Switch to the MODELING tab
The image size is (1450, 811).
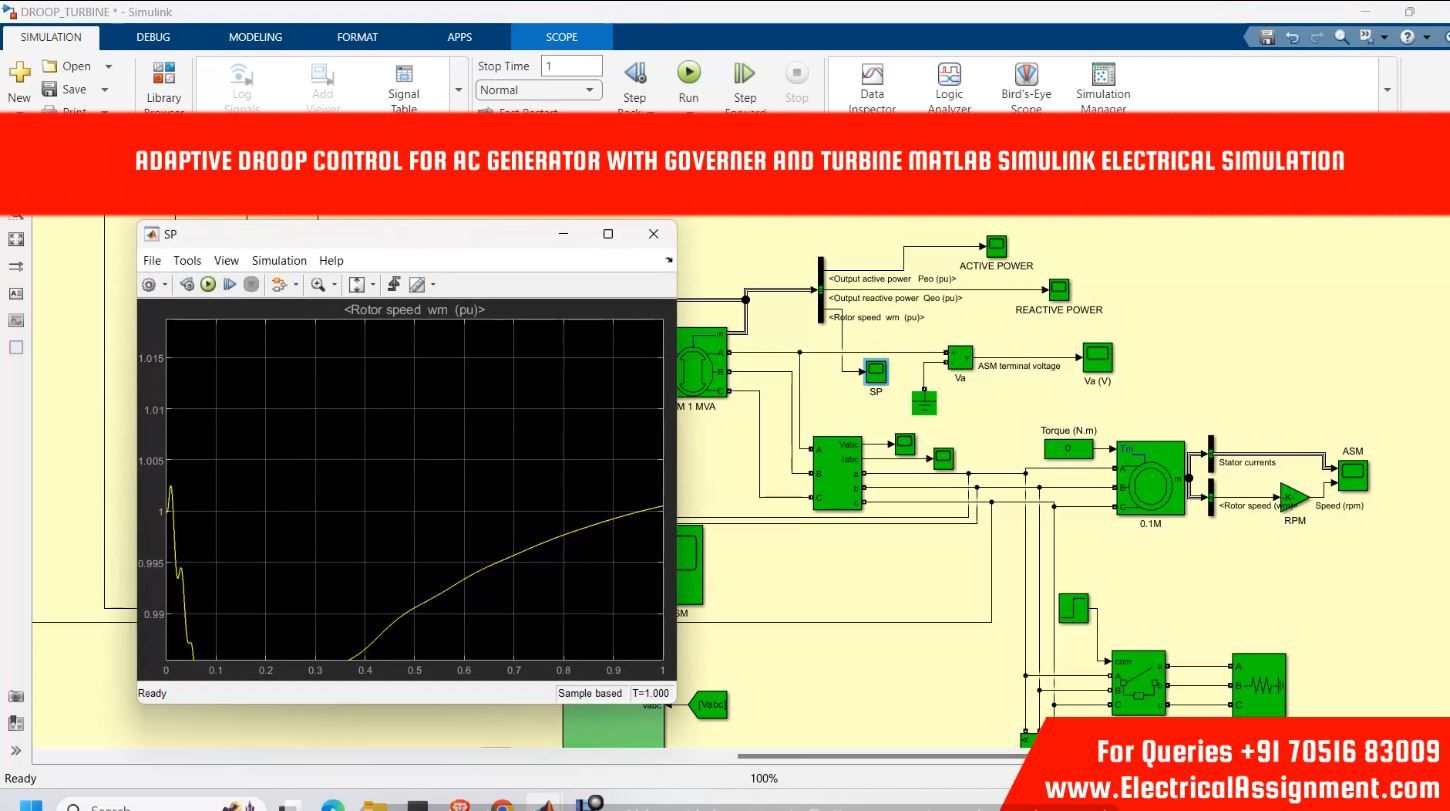click(255, 37)
